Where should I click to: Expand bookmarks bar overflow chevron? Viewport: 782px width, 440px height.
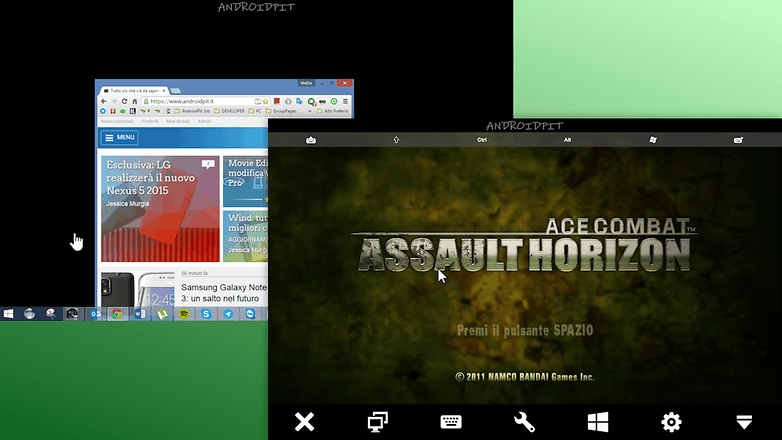click(x=310, y=111)
